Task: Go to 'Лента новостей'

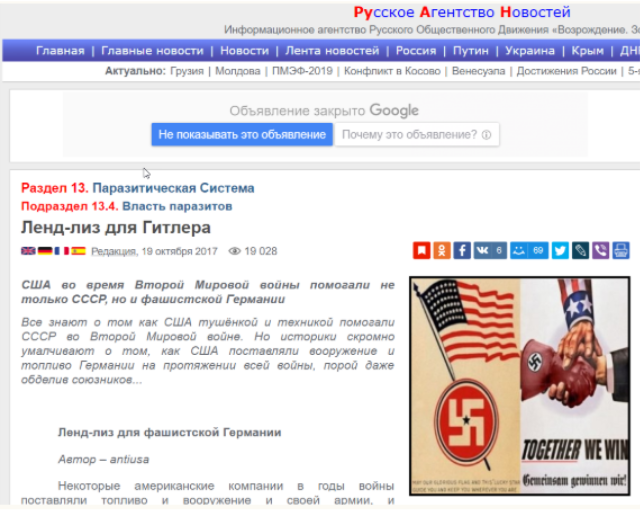Action: 332,51
